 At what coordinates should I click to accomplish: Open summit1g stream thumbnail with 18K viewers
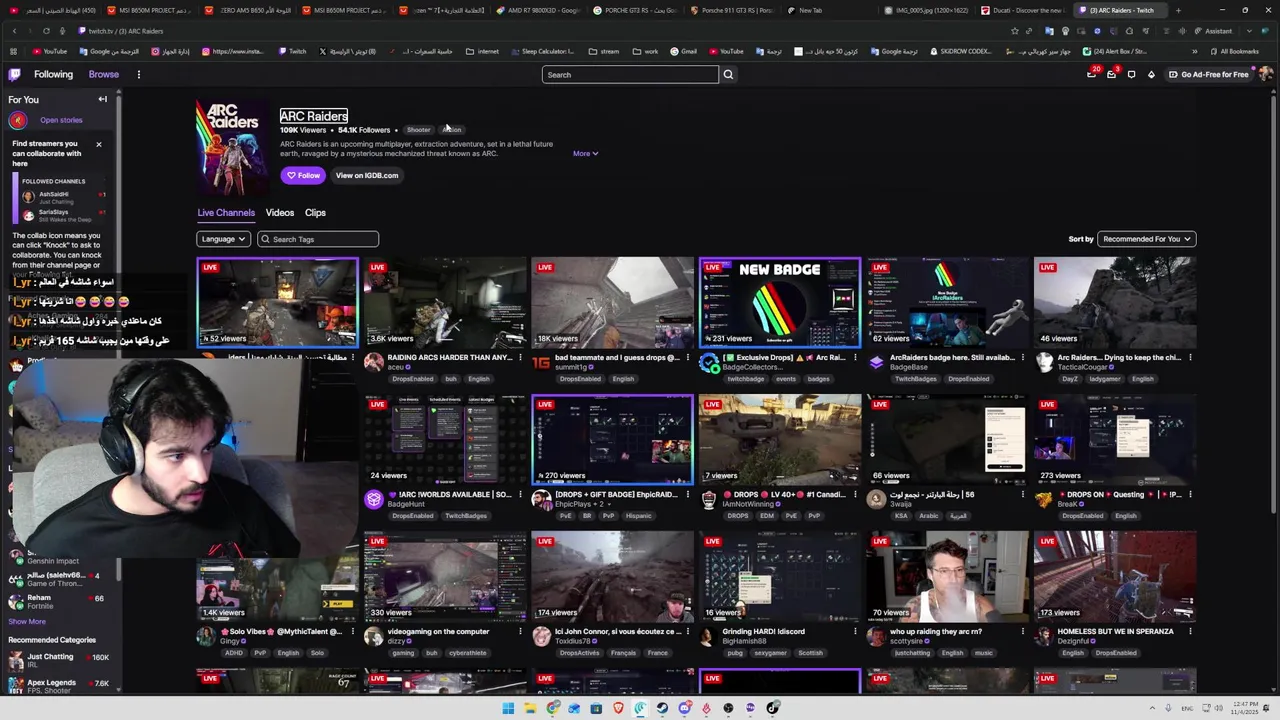tap(612, 302)
